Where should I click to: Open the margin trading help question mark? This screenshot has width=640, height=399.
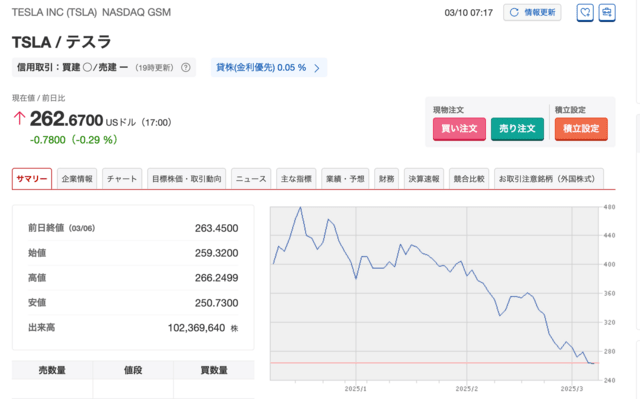pyautogui.click(x=186, y=67)
